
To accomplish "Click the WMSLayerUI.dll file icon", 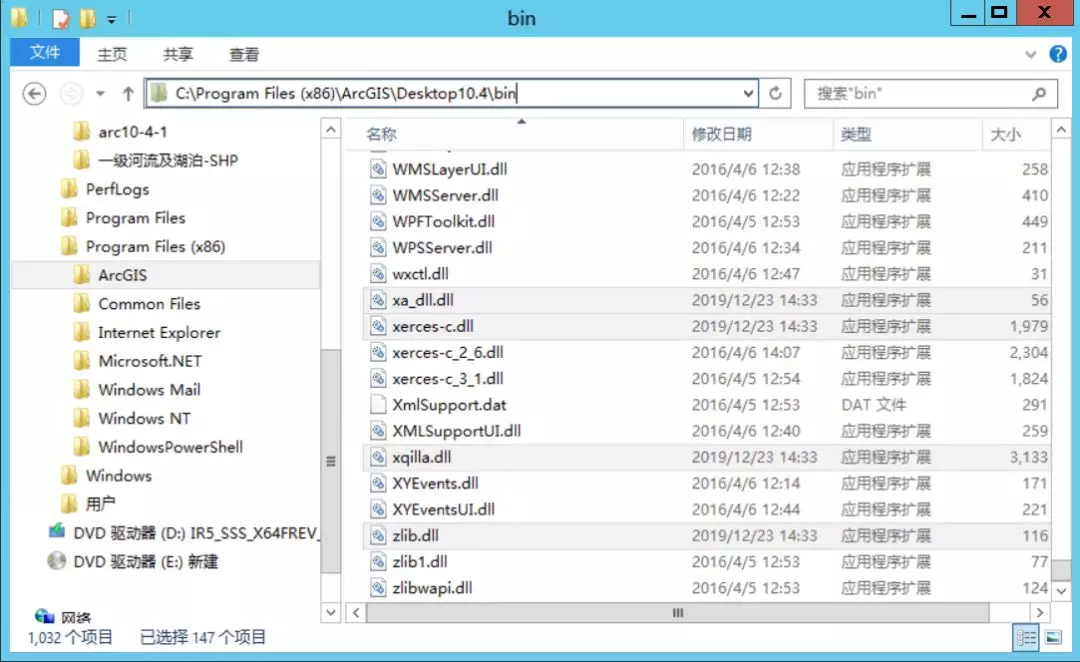I will 377,169.
